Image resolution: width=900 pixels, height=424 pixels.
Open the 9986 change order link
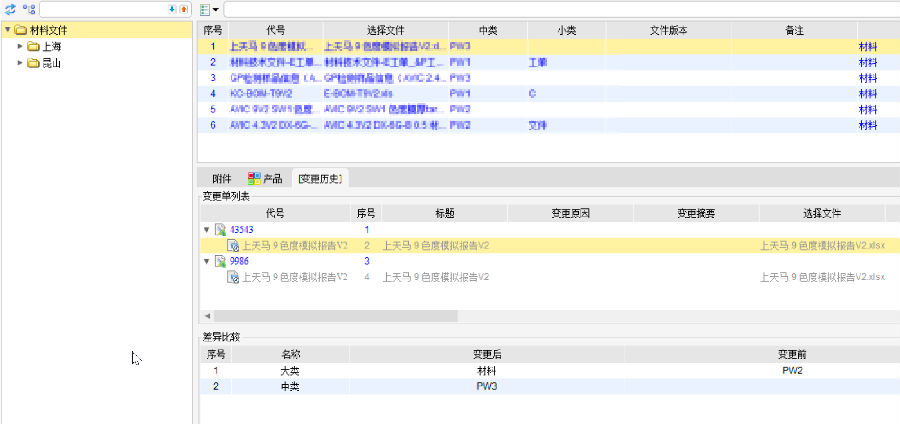point(240,261)
